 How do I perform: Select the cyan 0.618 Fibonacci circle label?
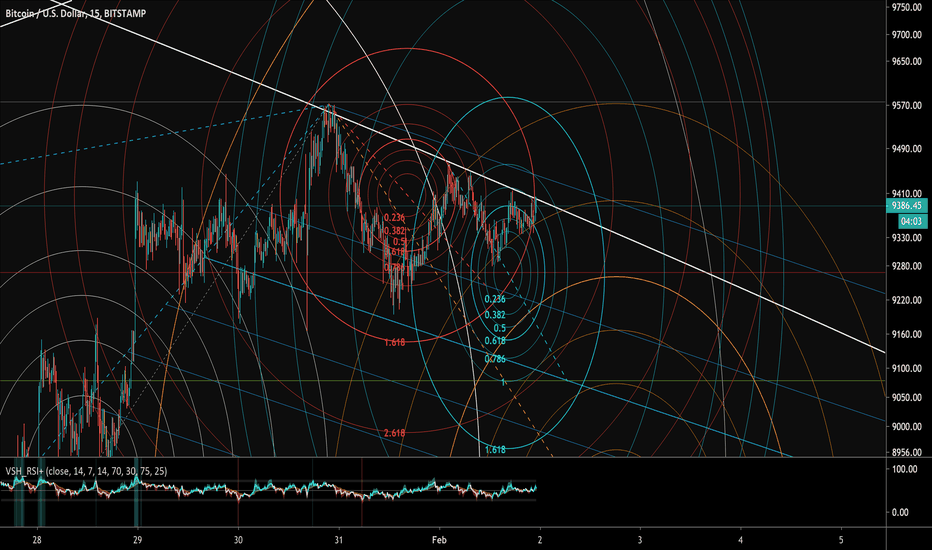(495, 341)
